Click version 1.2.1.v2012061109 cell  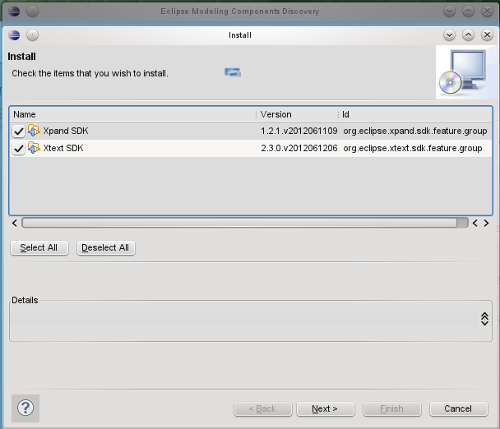pyautogui.click(x=299, y=131)
